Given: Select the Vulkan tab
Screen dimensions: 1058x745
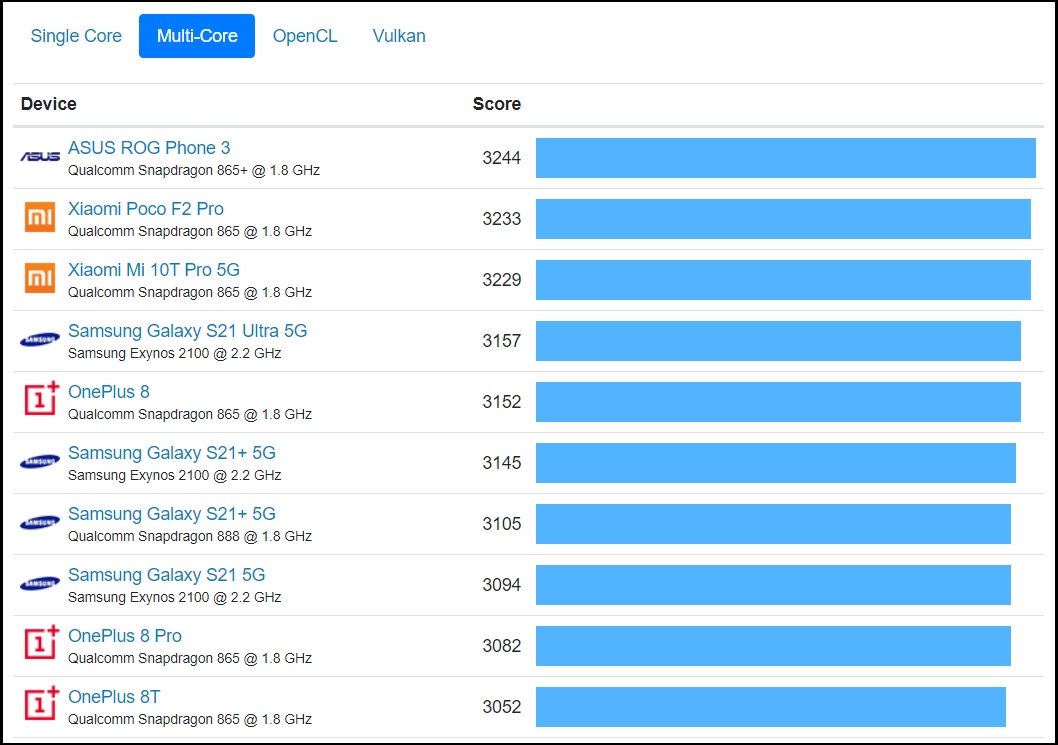Looking at the screenshot, I should 399,36.
